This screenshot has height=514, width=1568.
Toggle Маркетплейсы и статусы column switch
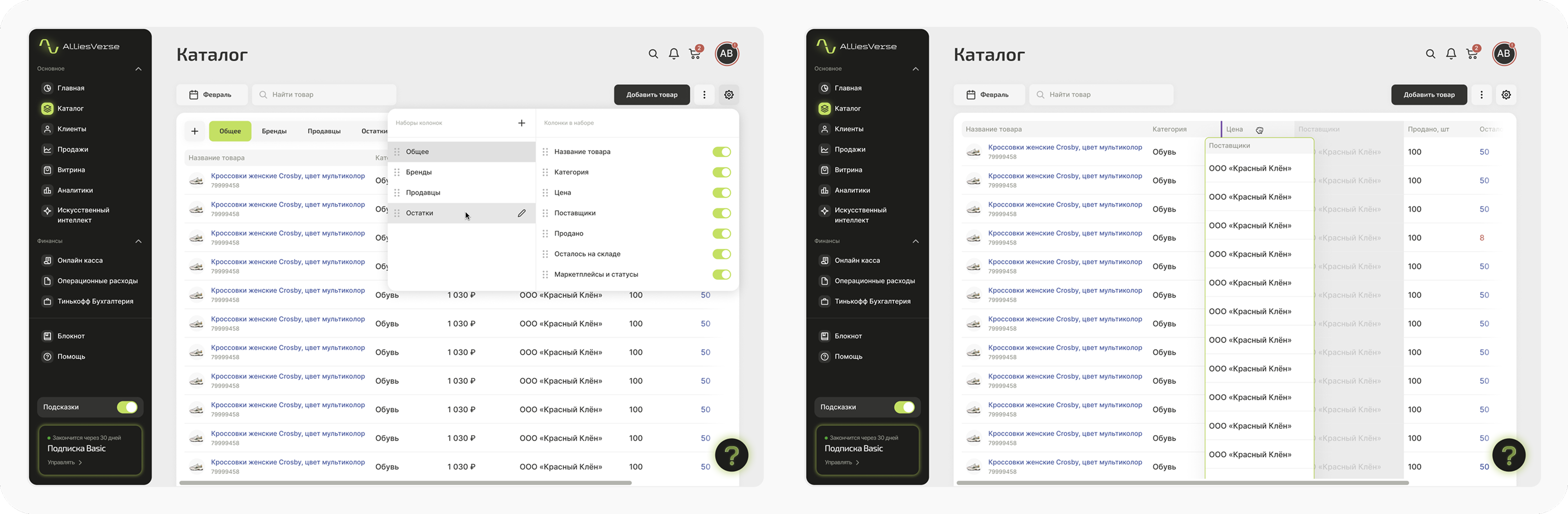coord(722,275)
